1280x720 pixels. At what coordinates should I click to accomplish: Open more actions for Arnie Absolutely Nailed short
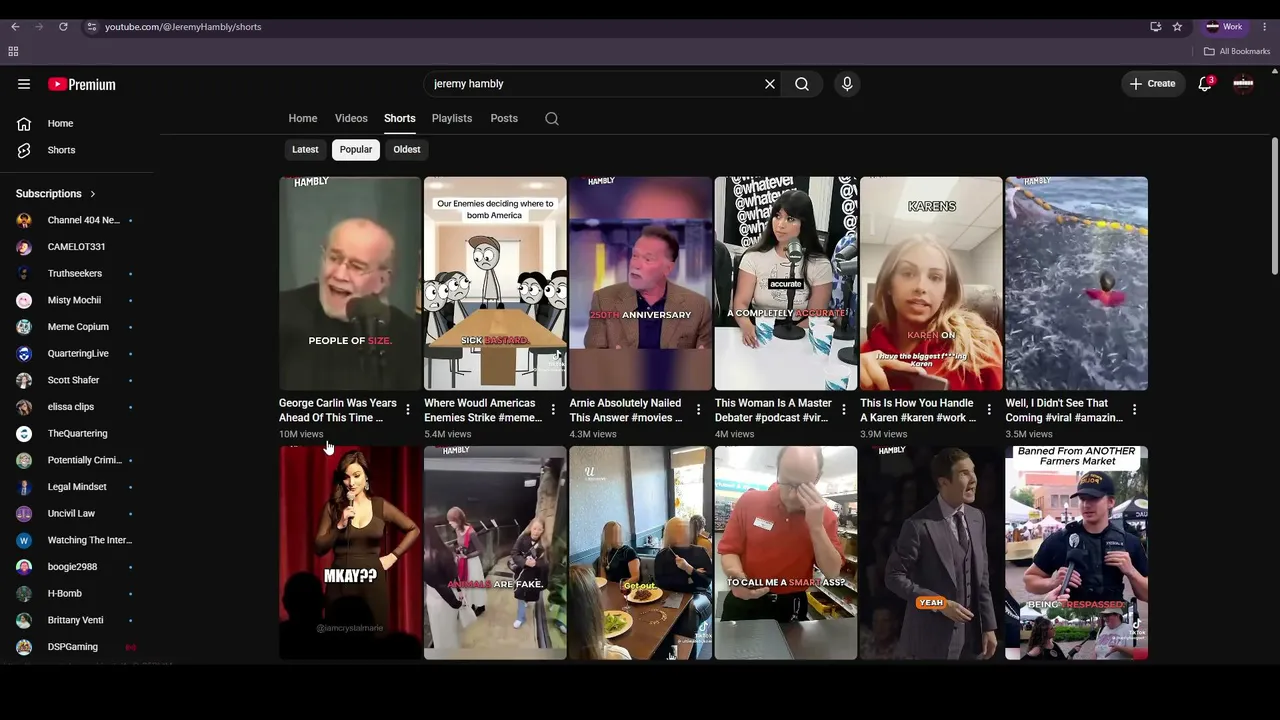point(698,410)
